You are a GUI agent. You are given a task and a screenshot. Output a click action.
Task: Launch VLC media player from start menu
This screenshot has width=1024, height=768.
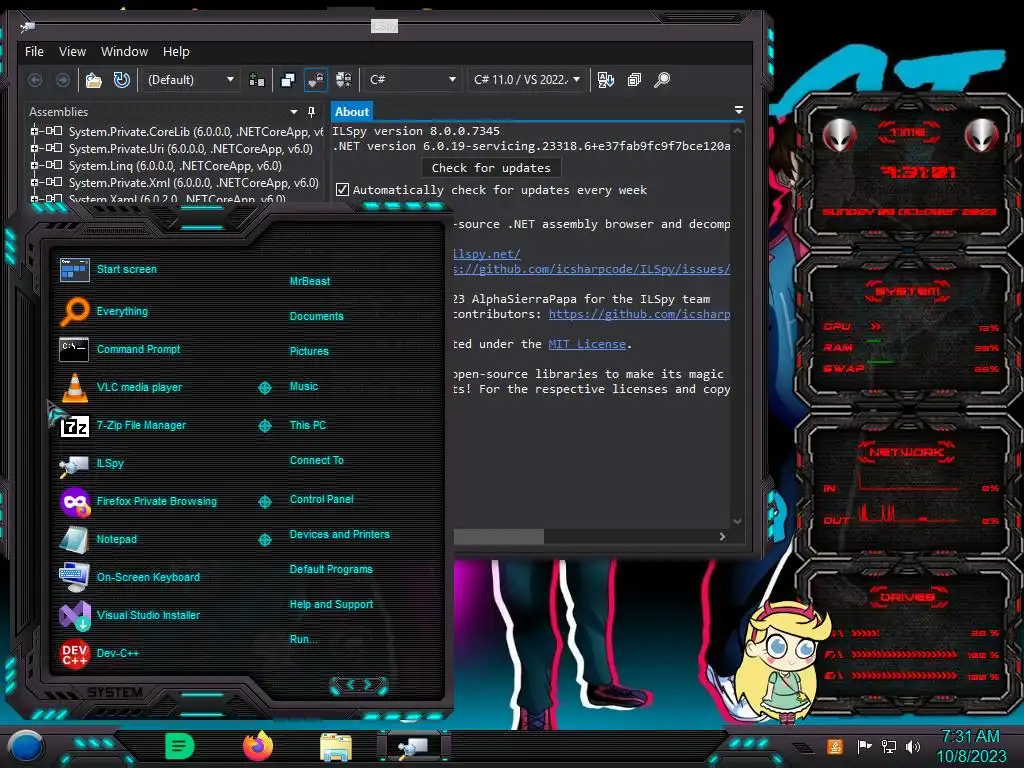click(139, 387)
